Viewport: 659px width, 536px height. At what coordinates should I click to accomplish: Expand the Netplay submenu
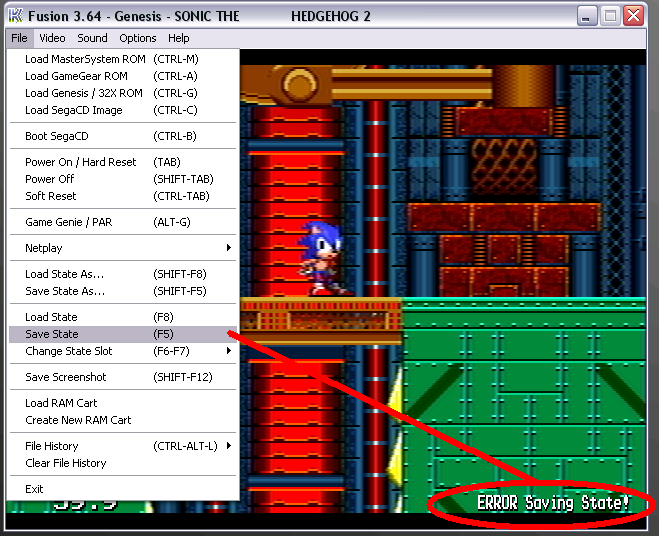(x=123, y=248)
